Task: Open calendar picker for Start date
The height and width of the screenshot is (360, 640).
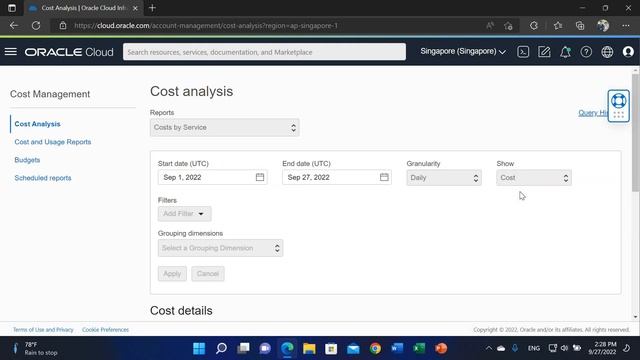Action: click(x=260, y=177)
